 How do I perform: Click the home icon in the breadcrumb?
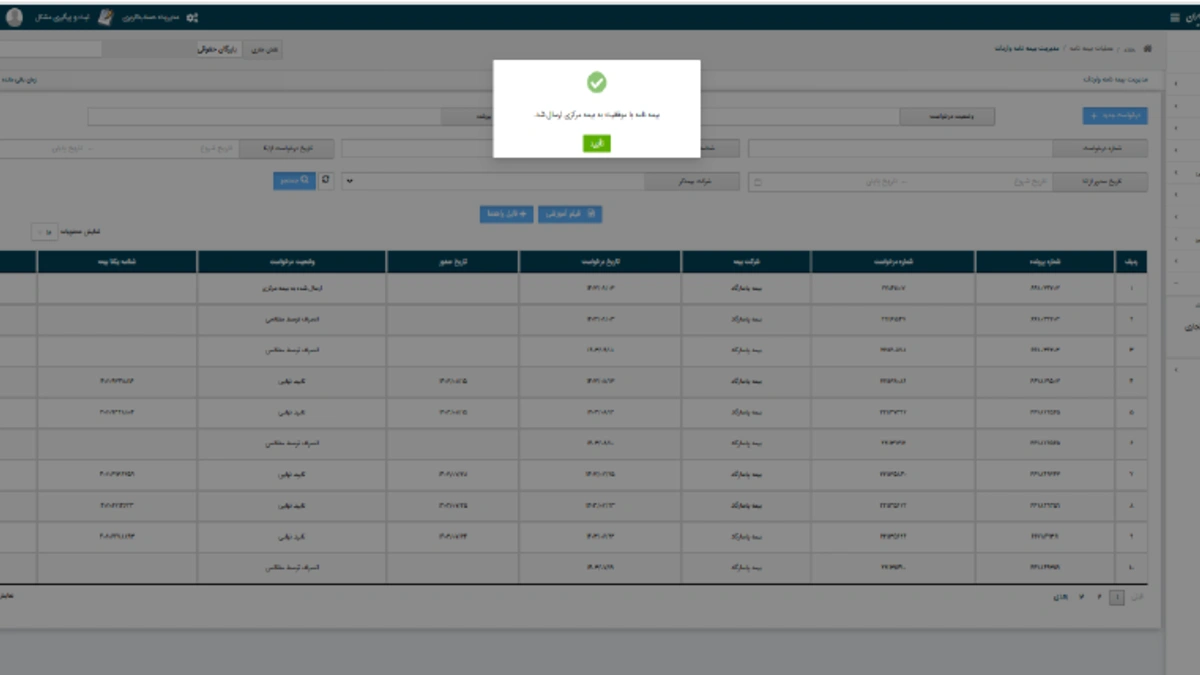pyautogui.click(x=1147, y=48)
